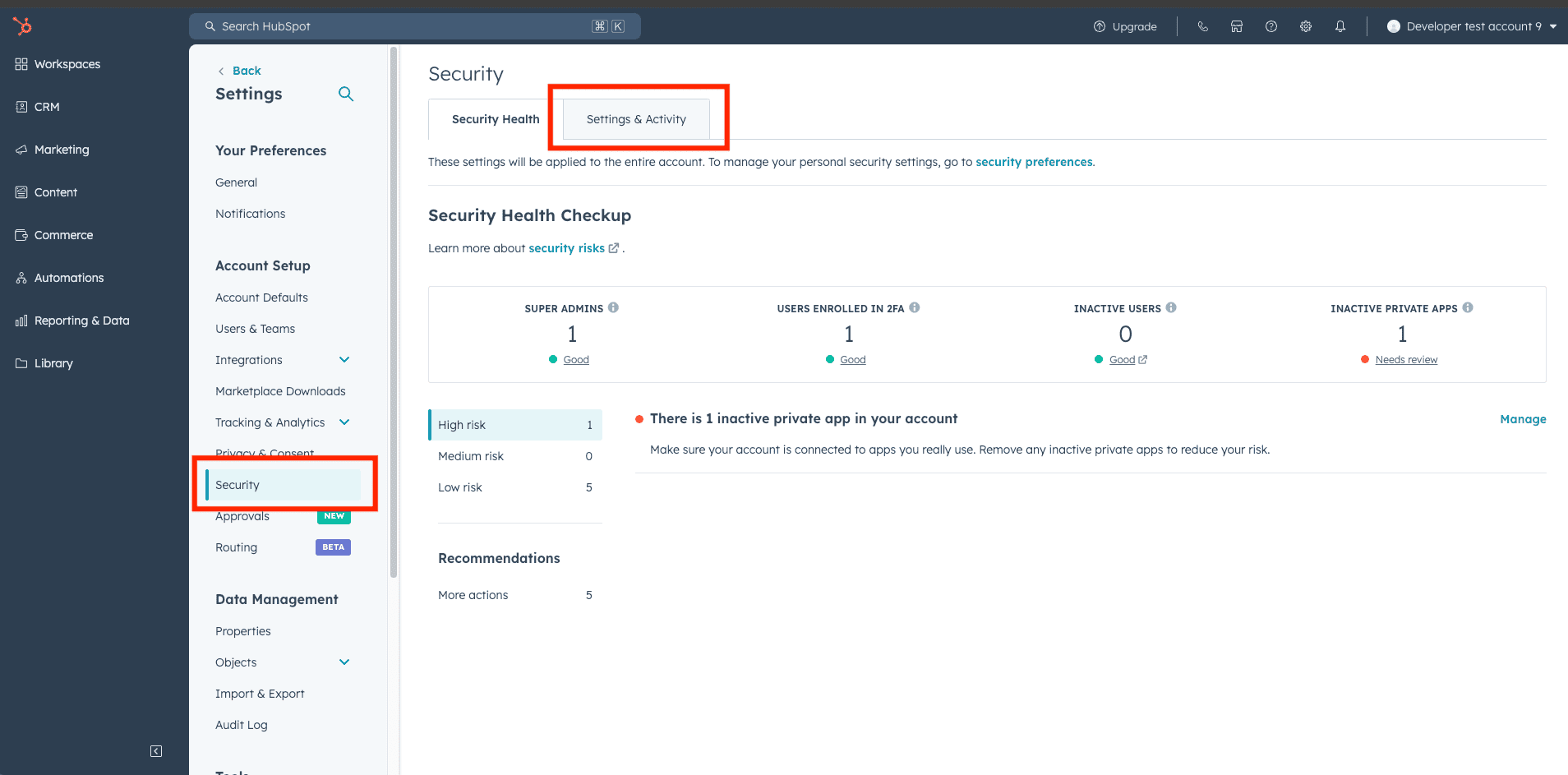Open the Reporting & Data section
The image size is (1568, 775).
(81, 321)
